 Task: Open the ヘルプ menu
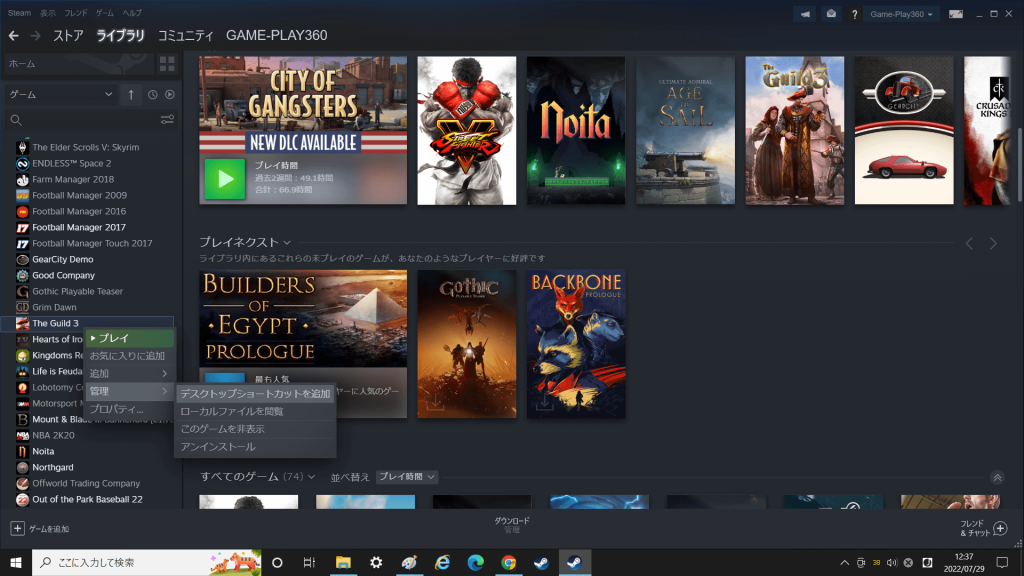tap(132, 13)
